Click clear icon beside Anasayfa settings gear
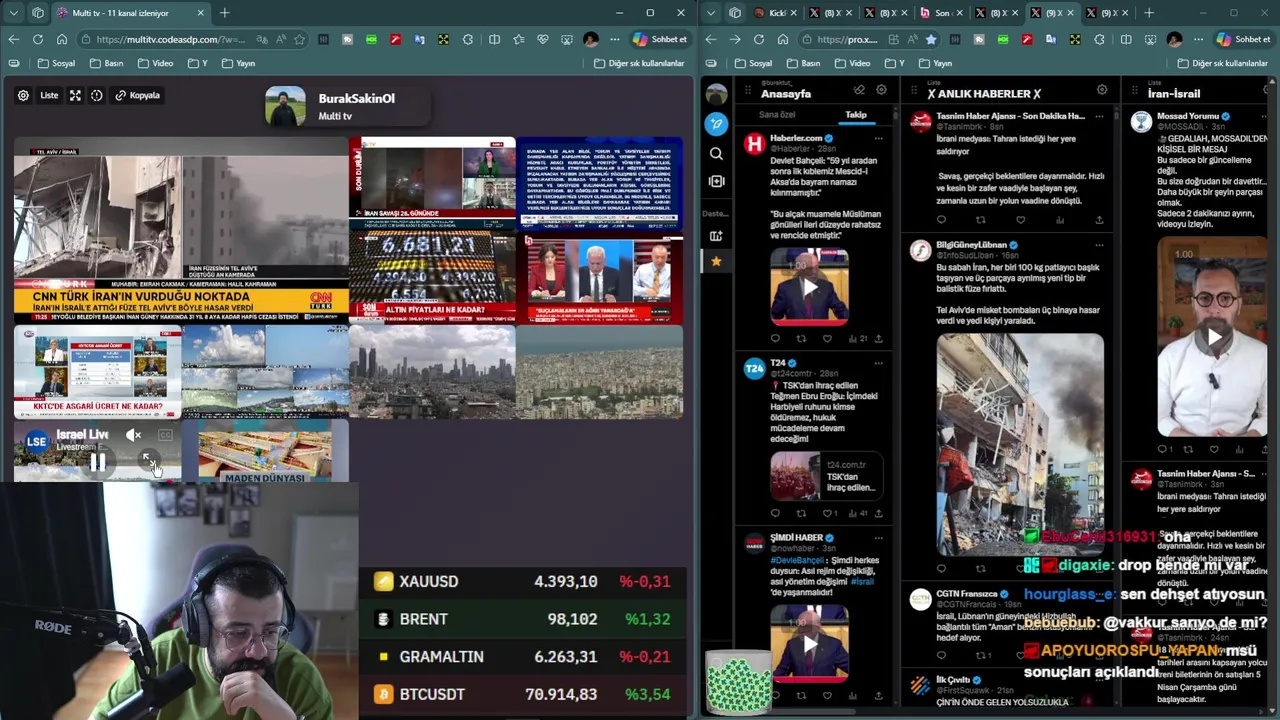The height and width of the screenshot is (720, 1280). (858, 90)
